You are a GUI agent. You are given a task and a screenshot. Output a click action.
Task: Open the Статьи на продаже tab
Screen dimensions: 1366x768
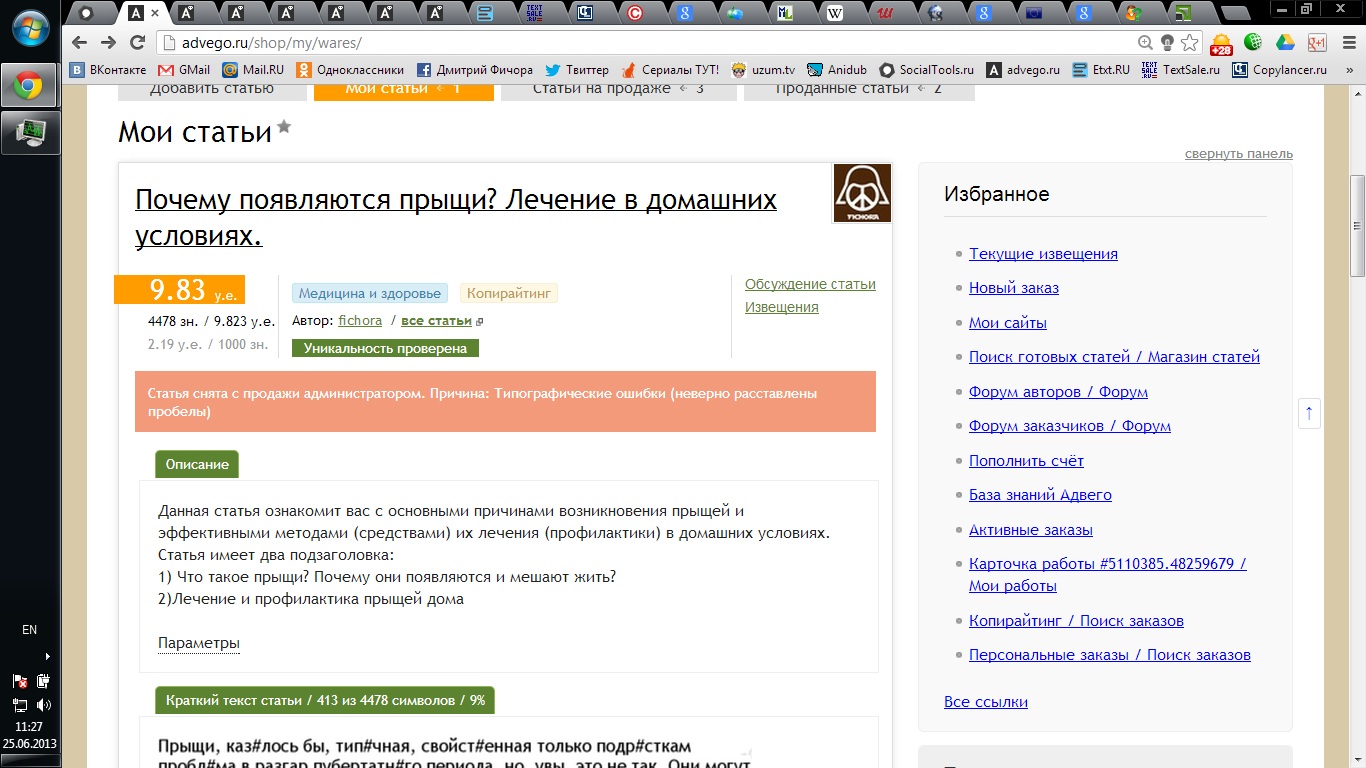click(618, 90)
